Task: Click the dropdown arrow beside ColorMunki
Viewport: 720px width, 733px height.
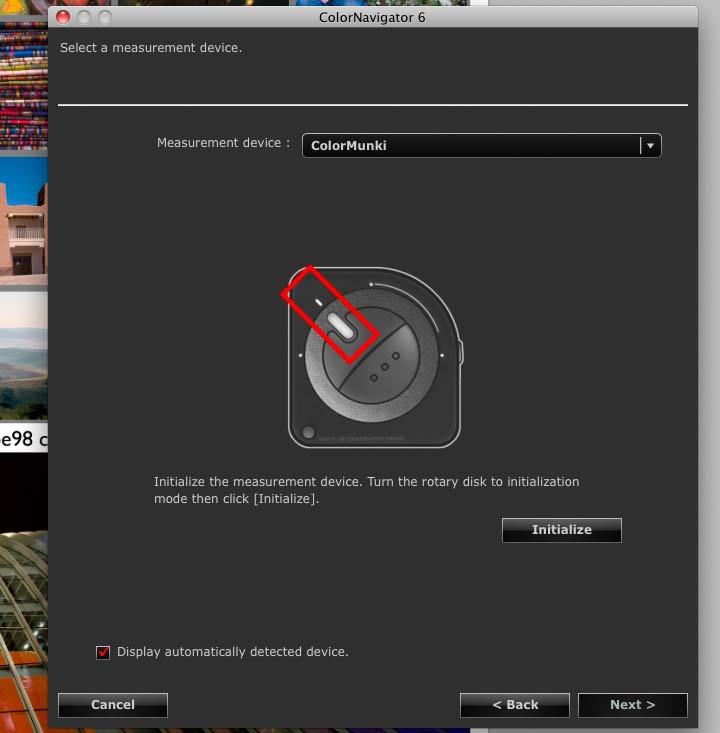Action: pos(650,145)
